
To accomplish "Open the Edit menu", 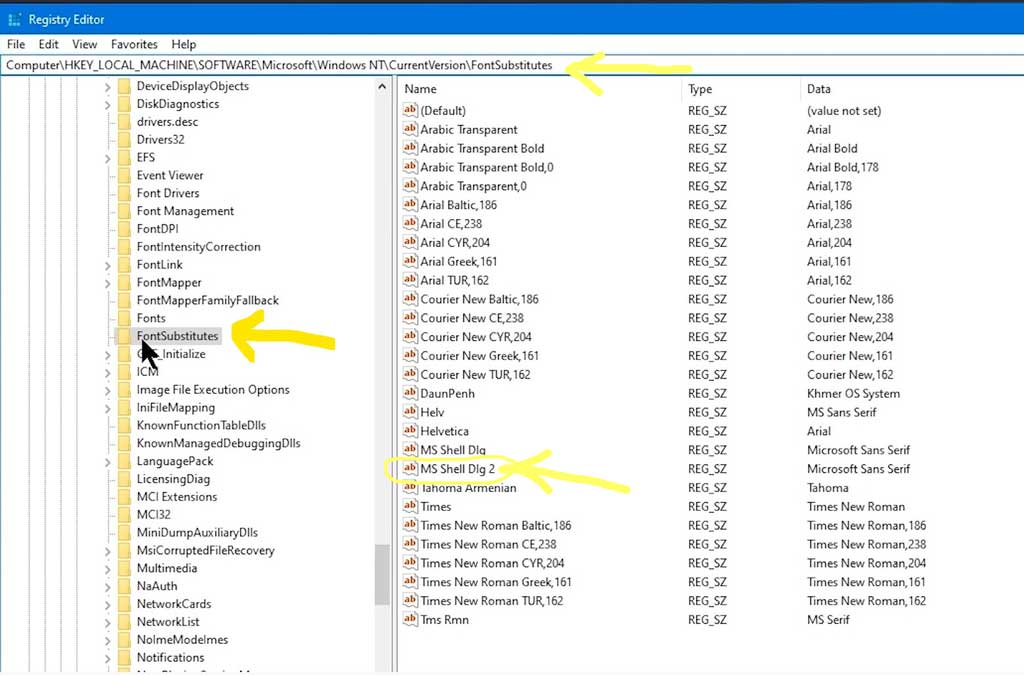I will [x=48, y=44].
